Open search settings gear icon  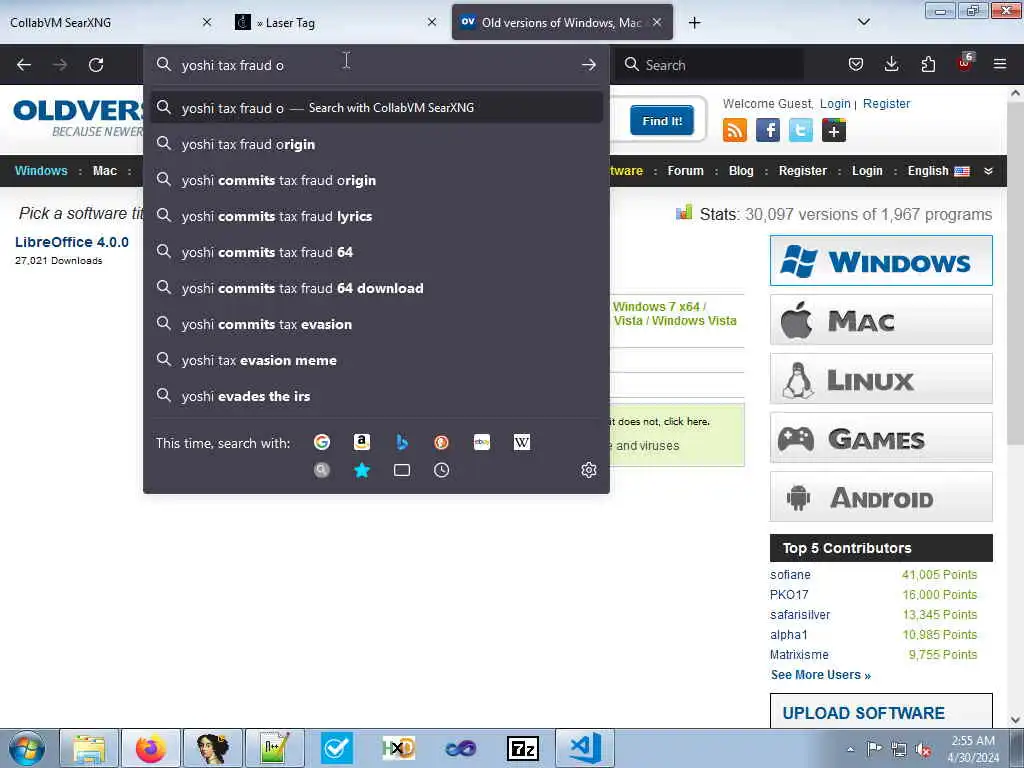tap(588, 470)
